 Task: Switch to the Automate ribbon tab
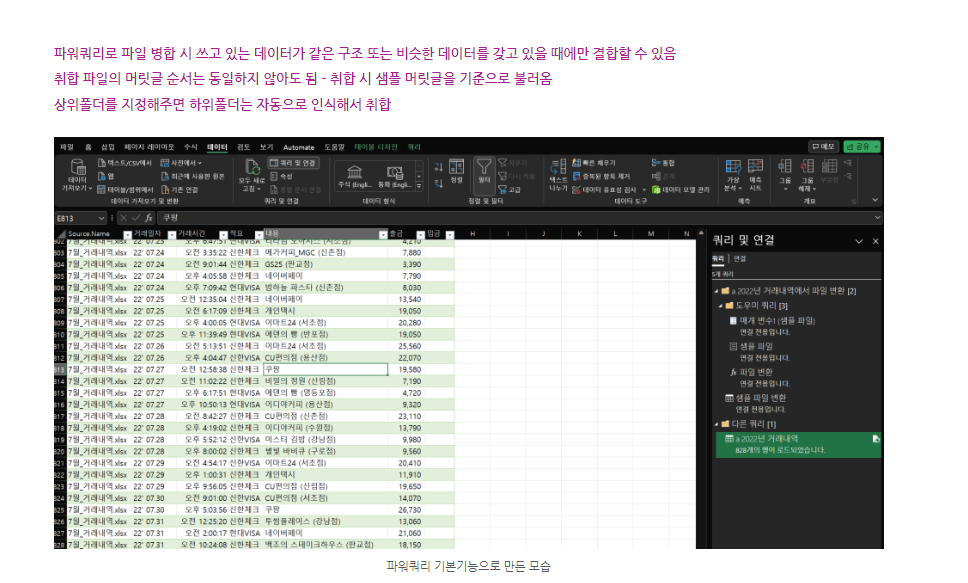click(x=299, y=147)
